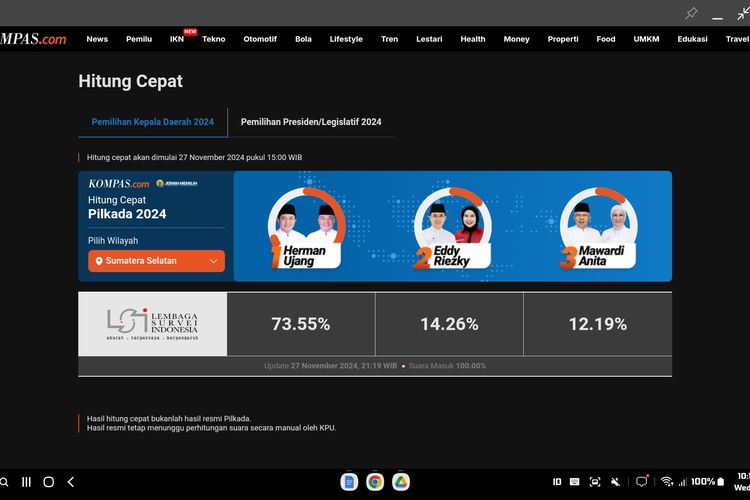Click the Money navigation link

click(516, 39)
